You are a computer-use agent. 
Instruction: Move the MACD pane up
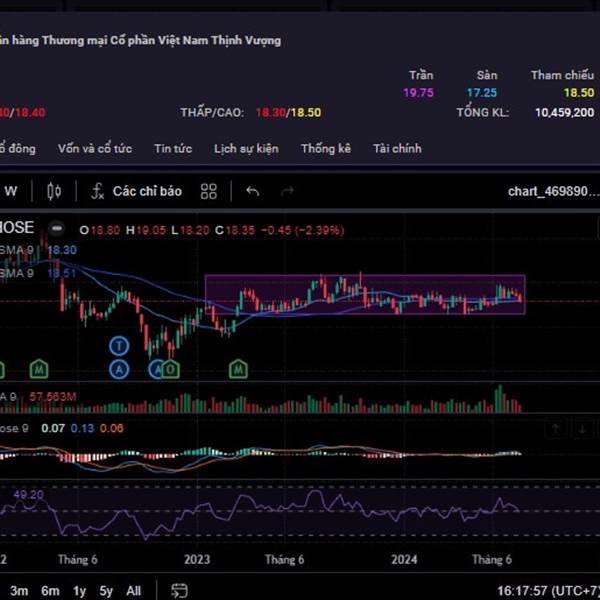556,429
